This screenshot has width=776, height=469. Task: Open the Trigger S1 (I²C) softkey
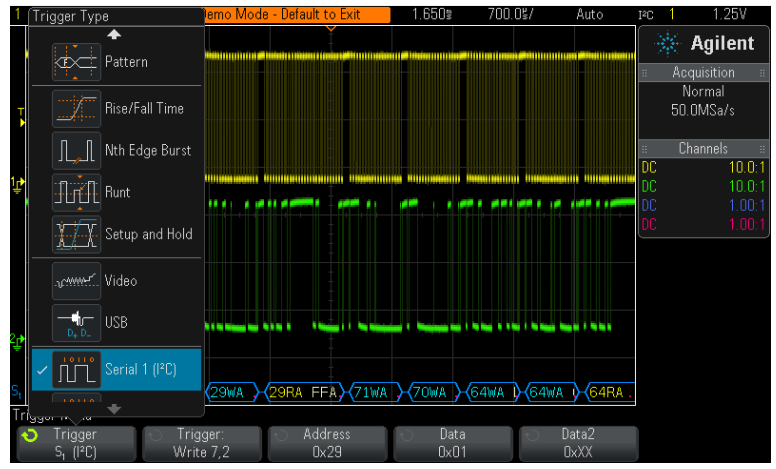click(76, 444)
